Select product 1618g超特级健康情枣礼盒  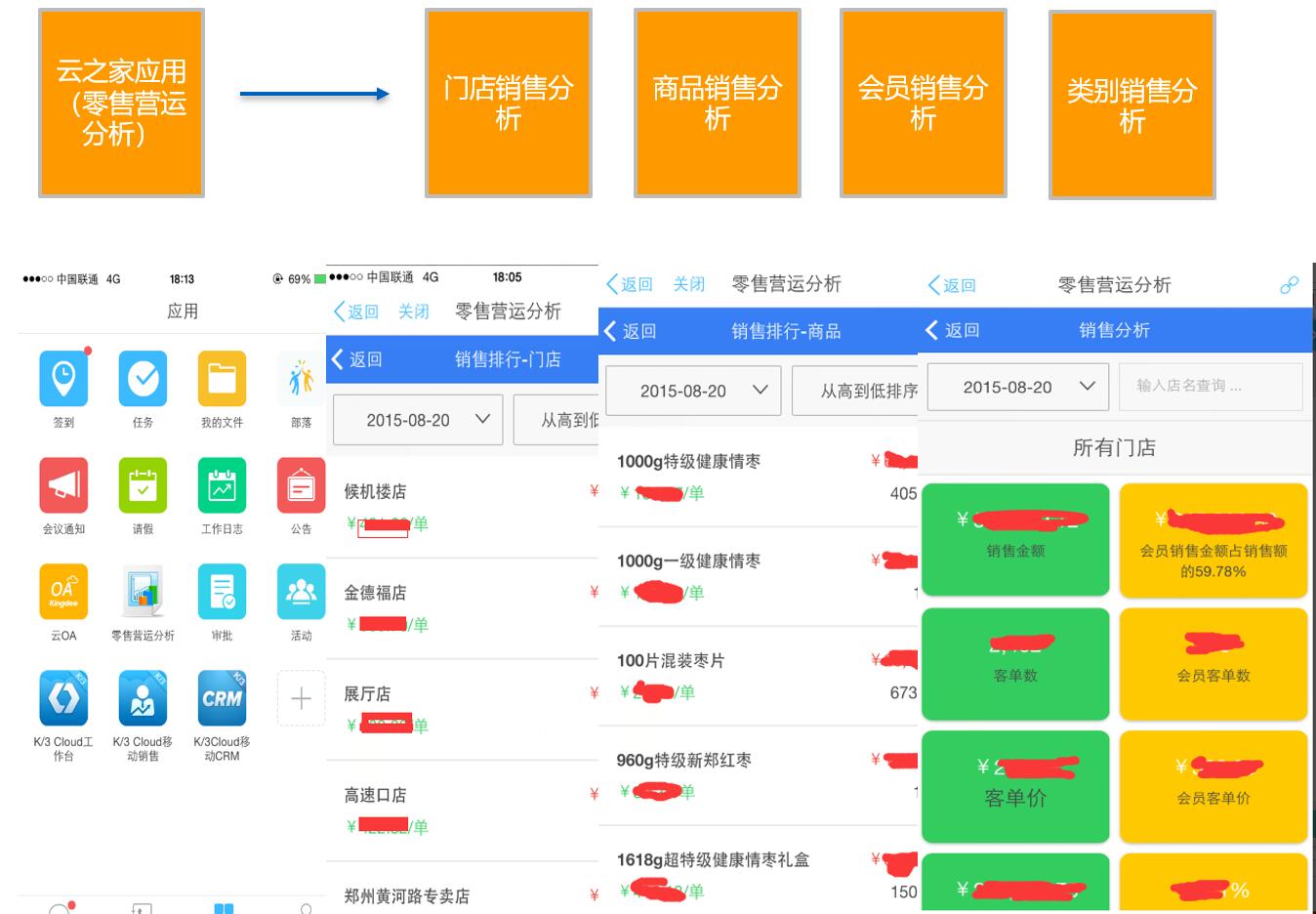(759, 872)
